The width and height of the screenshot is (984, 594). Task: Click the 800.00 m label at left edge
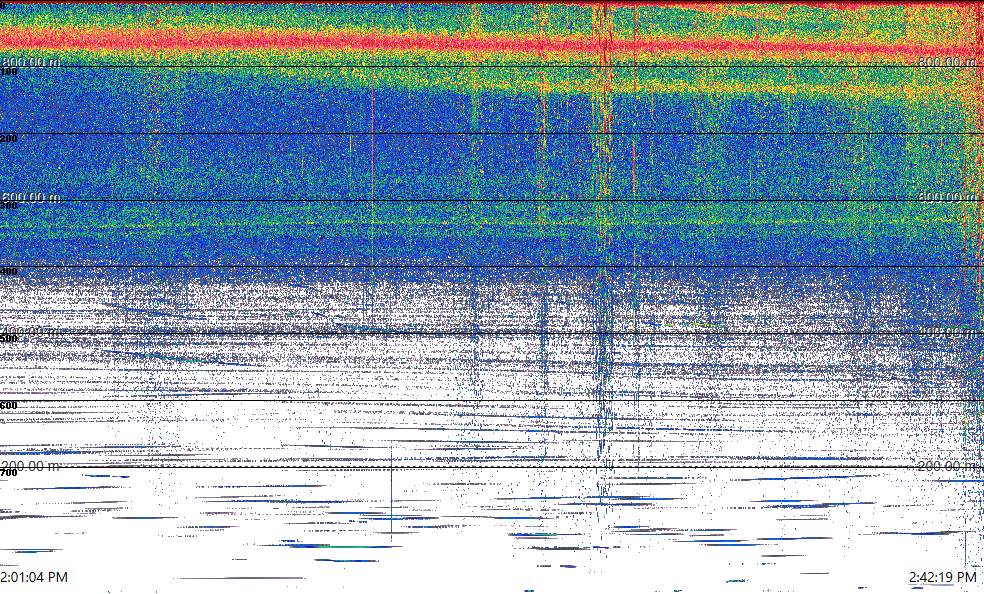pyautogui.click(x=31, y=62)
